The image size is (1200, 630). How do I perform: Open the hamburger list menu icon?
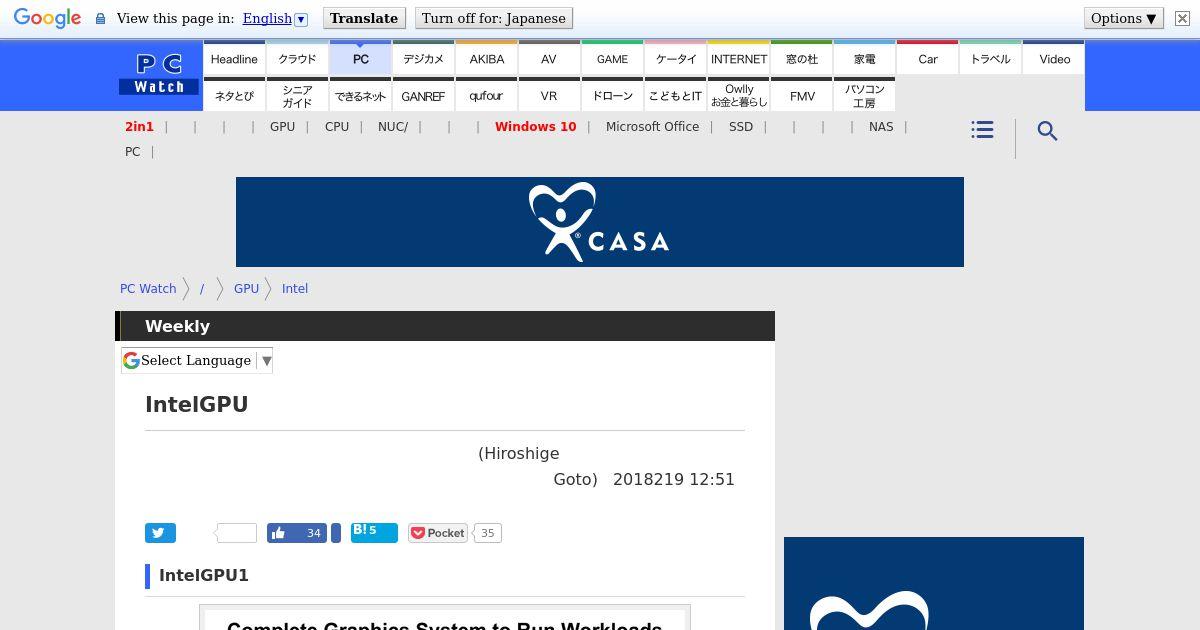click(982, 130)
